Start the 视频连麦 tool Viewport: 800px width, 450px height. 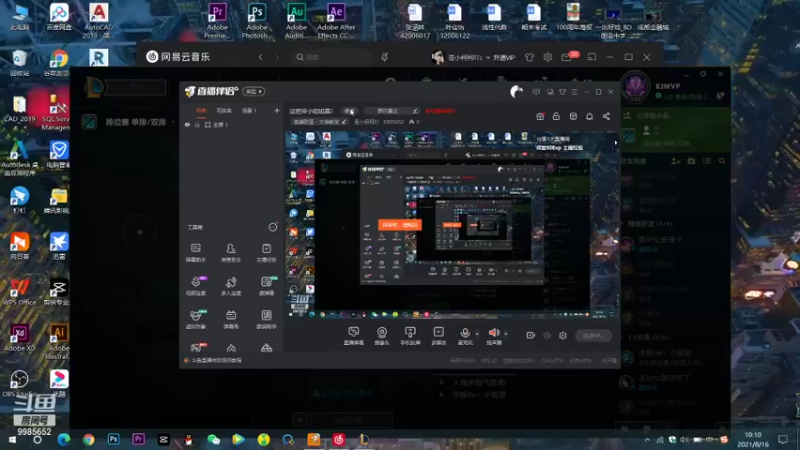[x=195, y=286]
